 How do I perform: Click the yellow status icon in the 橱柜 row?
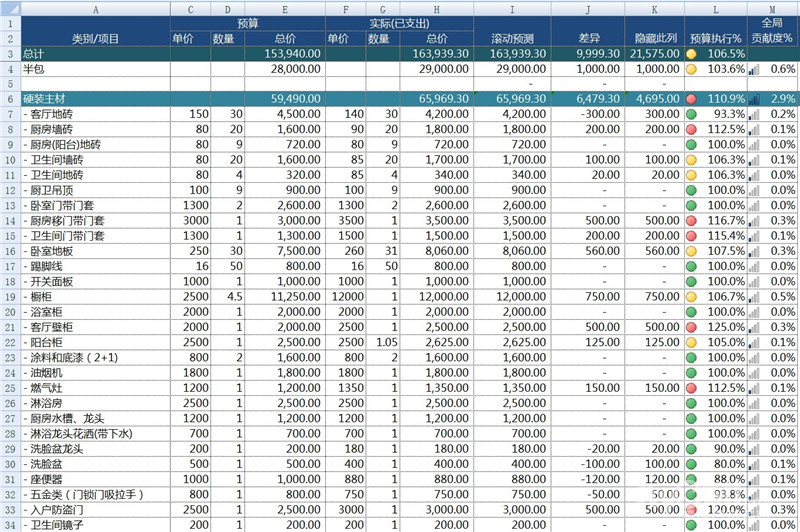pyautogui.click(x=691, y=297)
